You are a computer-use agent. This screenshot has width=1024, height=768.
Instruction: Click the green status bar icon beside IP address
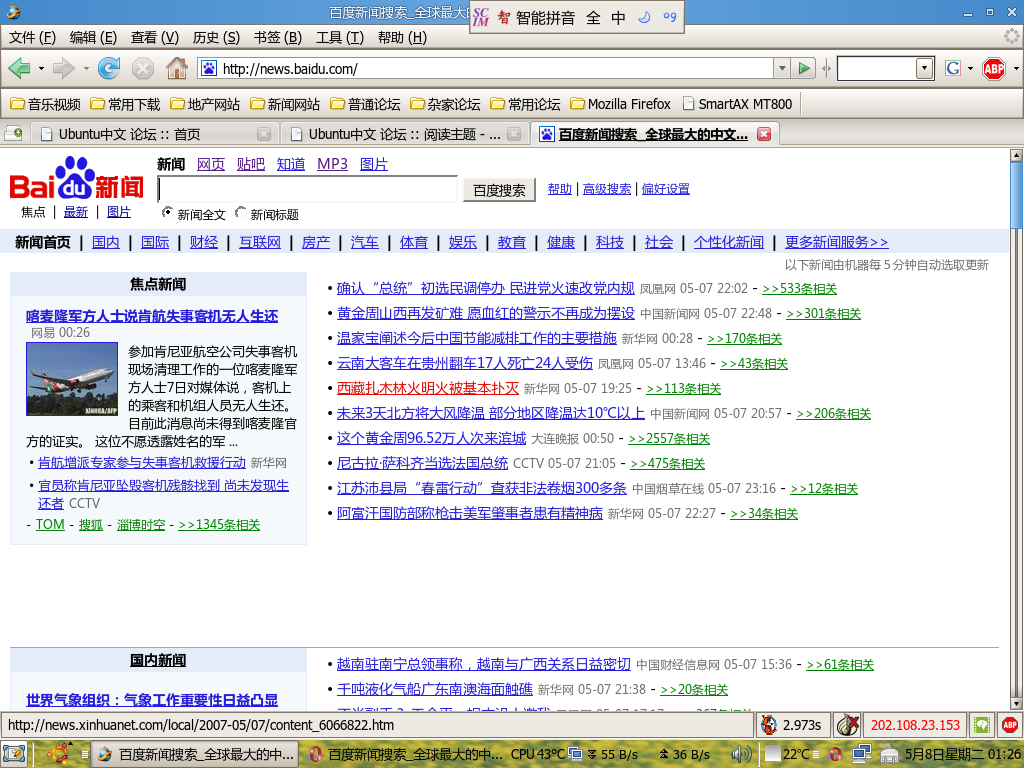(x=981, y=725)
